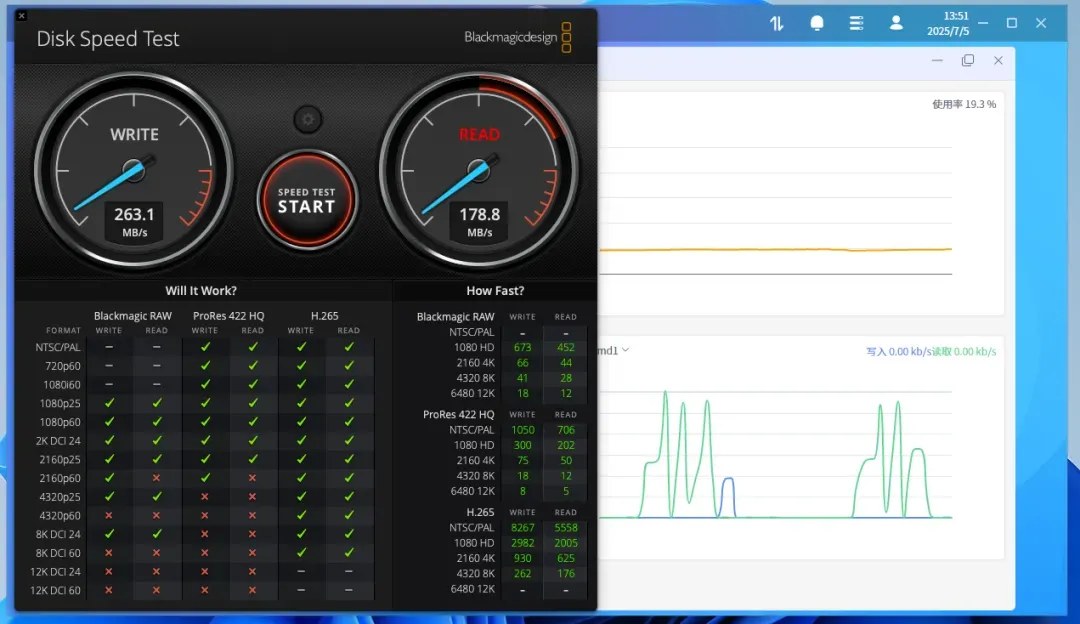Click the 13:51 clock display
1080x624 pixels.
point(955,16)
